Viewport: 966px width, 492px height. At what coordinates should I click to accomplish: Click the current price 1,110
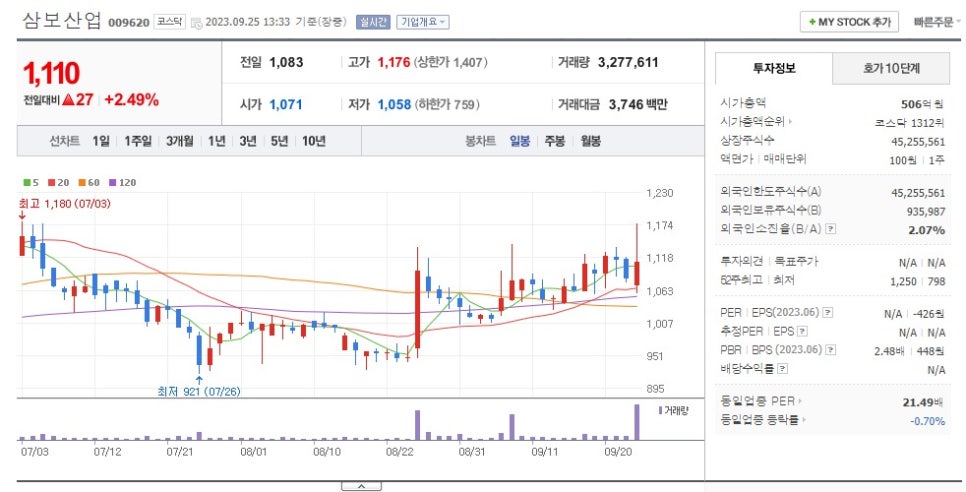pos(52,73)
